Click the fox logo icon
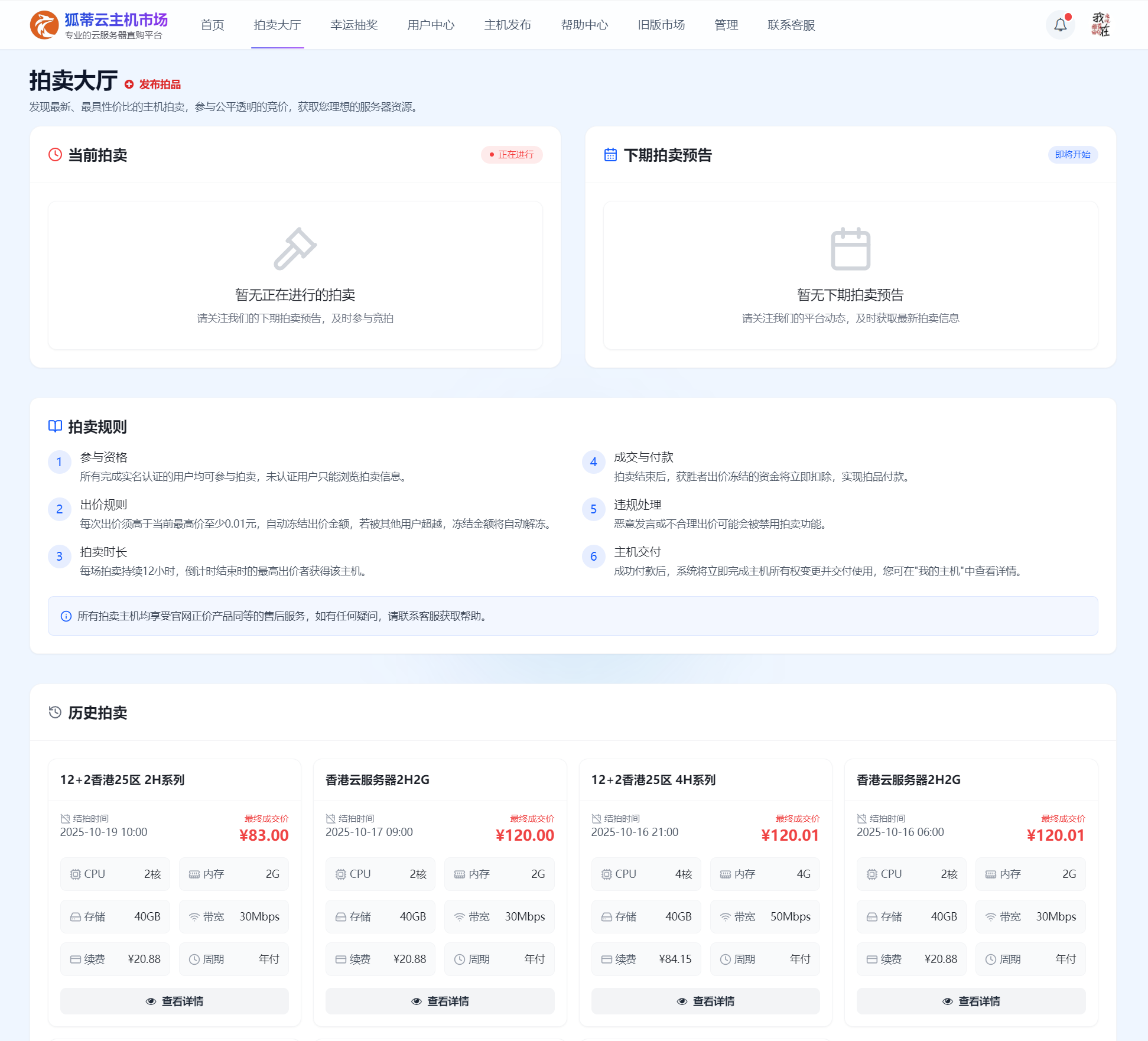This screenshot has width=1148, height=1041. click(x=44, y=25)
